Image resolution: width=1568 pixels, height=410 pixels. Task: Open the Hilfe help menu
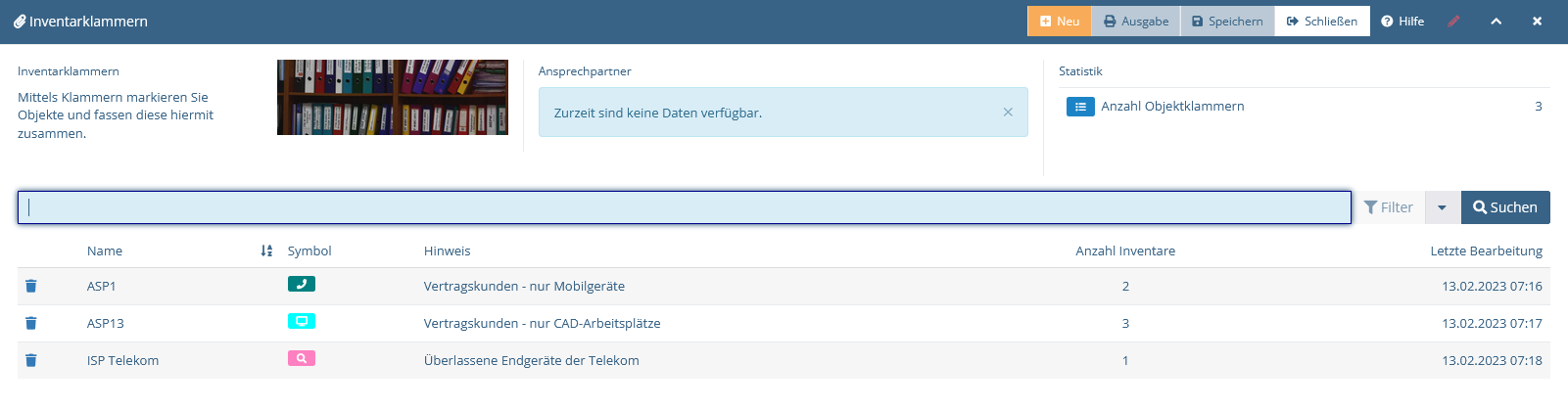tap(1402, 21)
